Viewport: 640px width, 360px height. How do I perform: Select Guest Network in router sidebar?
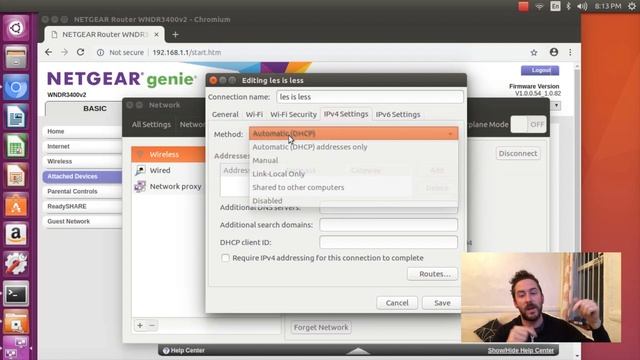tap(82, 221)
